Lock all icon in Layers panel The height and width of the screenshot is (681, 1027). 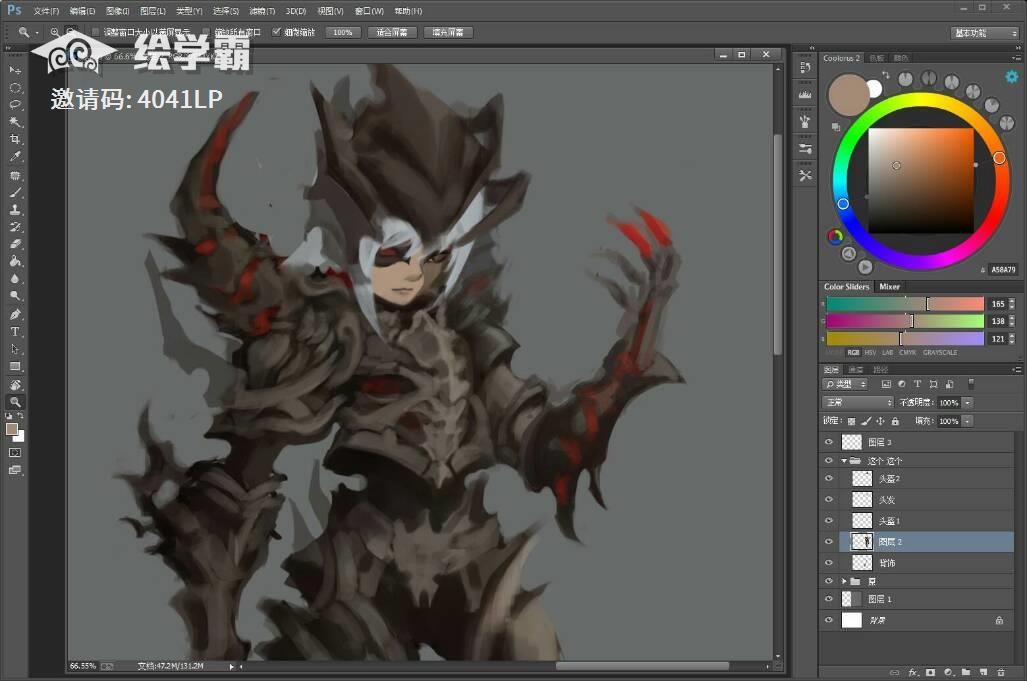click(x=895, y=421)
